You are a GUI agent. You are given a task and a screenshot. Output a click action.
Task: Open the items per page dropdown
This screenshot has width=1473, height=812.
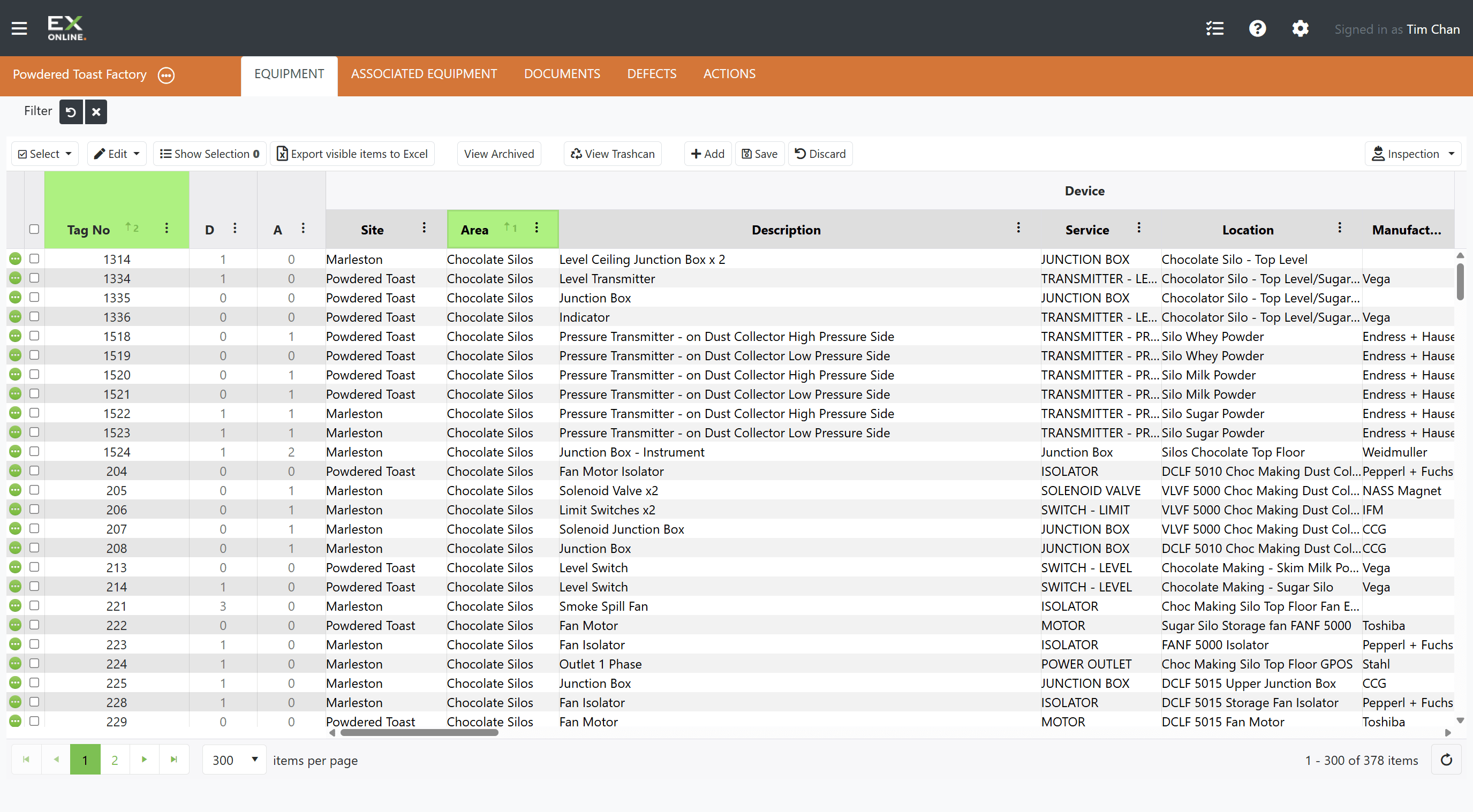pyautogui.click(x=235, y=760)
